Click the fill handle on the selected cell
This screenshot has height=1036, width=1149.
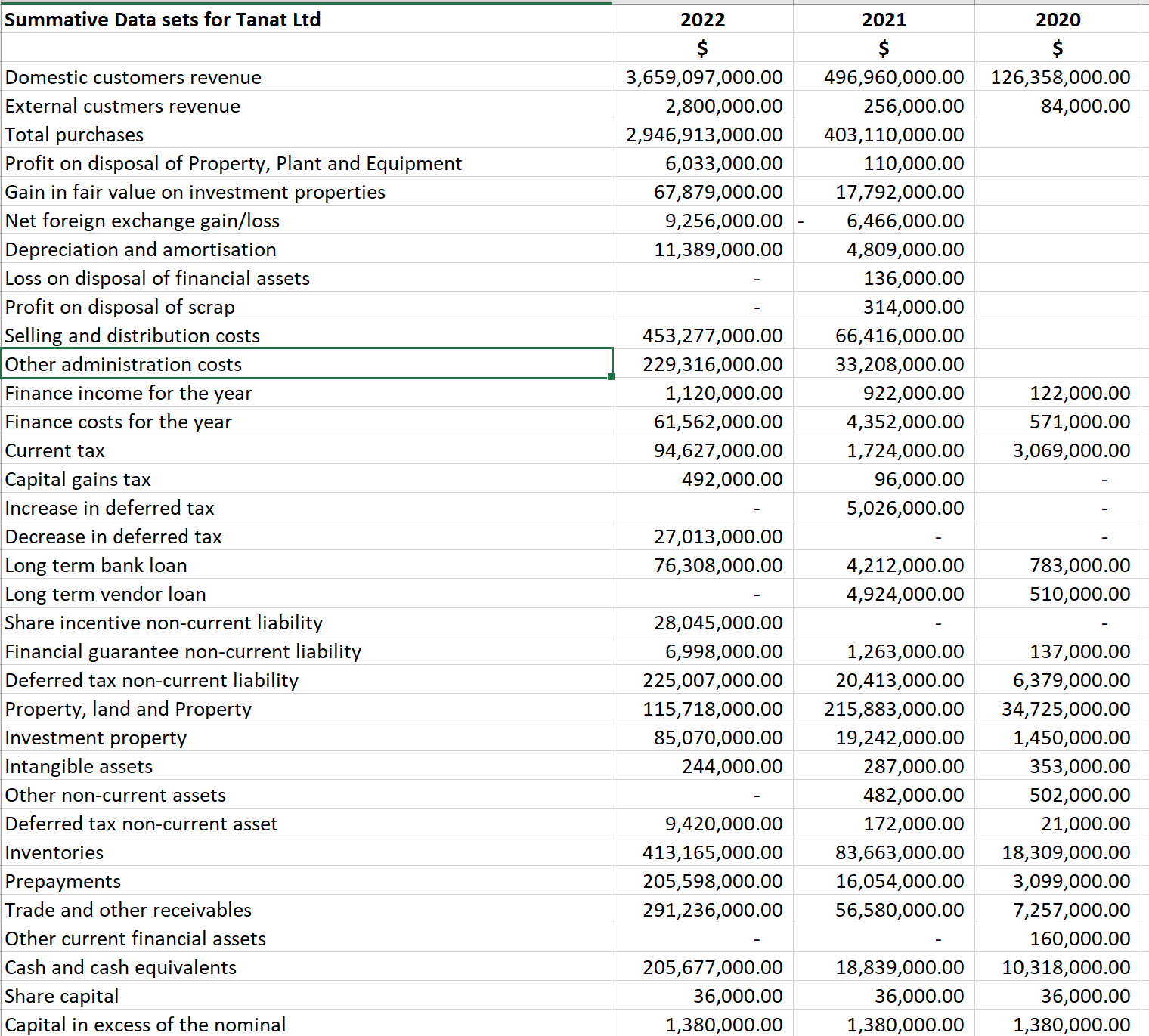click(x=612, y=378)
